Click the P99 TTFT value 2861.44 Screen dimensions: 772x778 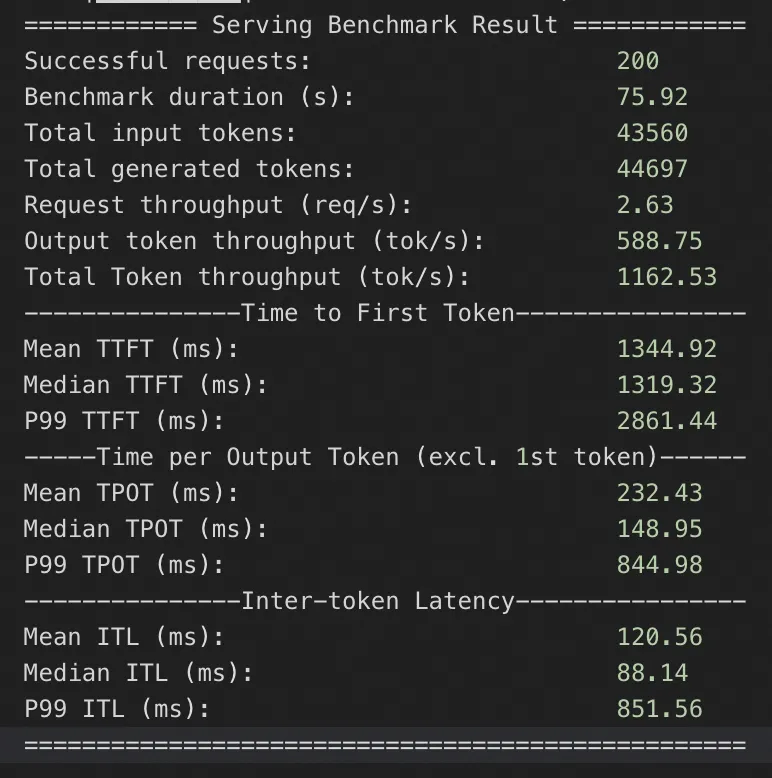[x=667, y=421]
